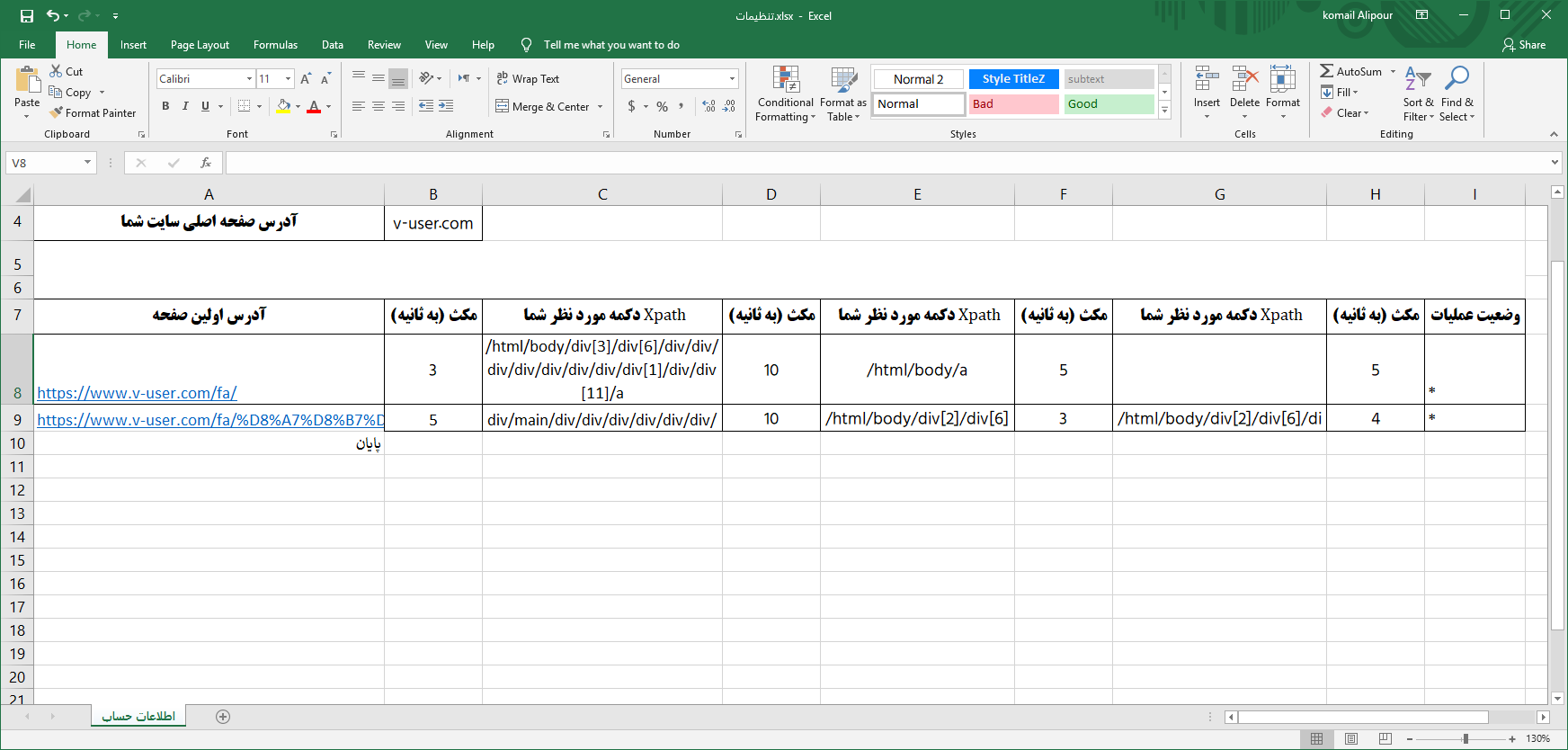The image size is (1568, 750).
Task: Click the Increase Indent icon
Action: [x=446, y=106]
